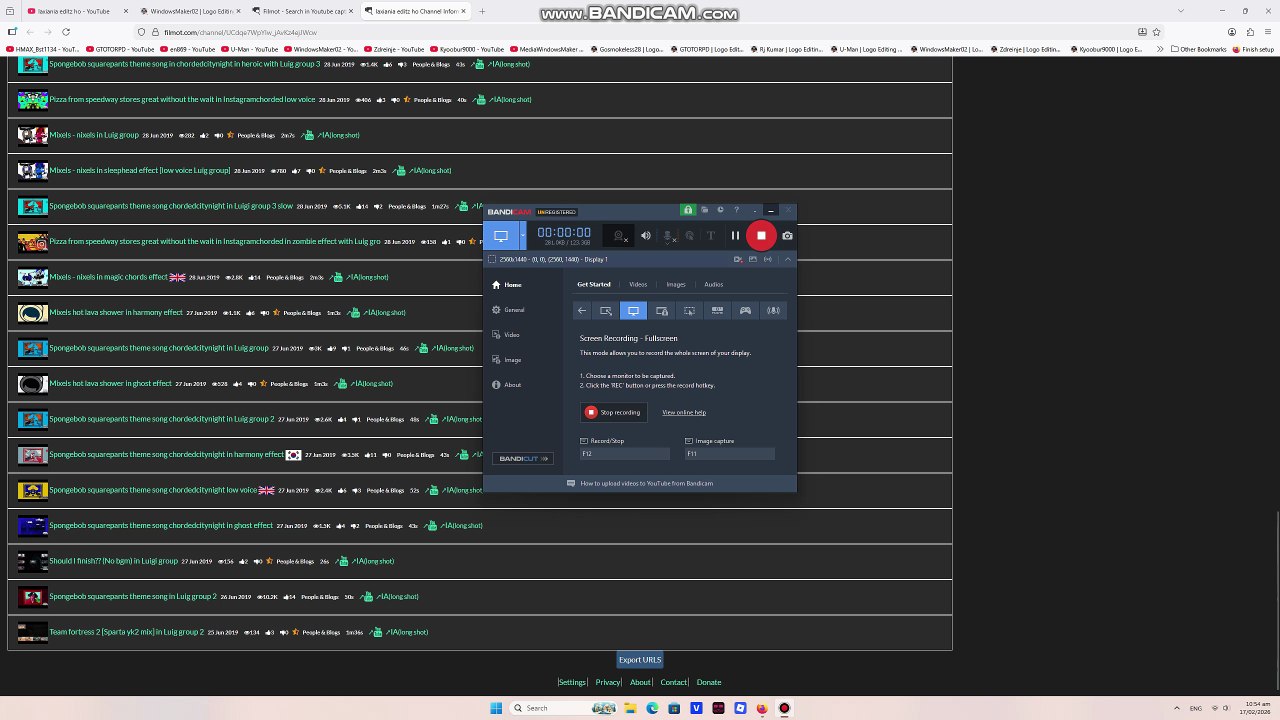Toggle the microphone in Bandicam
The height and width of the screenshot is (720, 1280).
pos(668,236)
